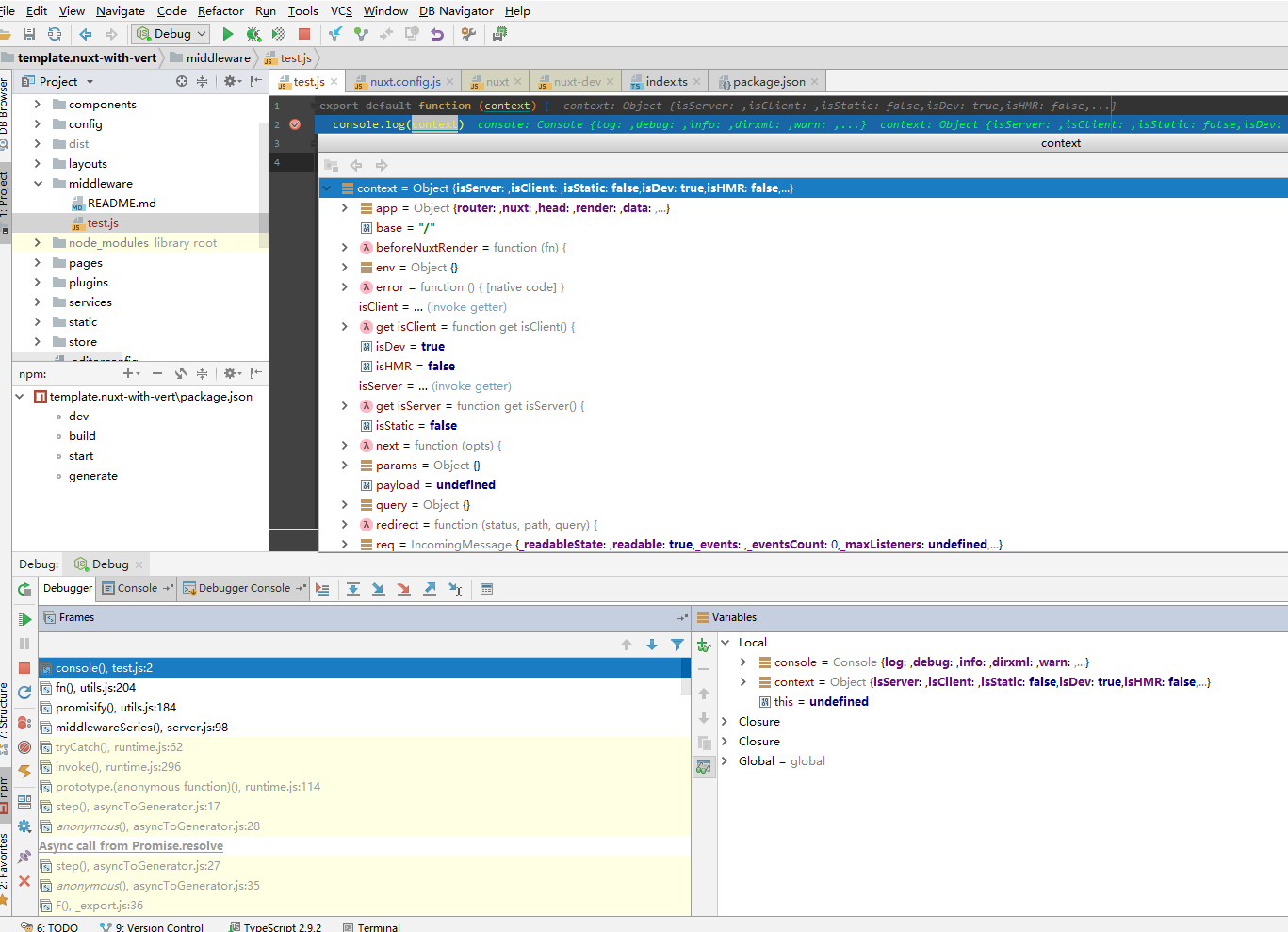Click the Evaluate Expression icon
The width and height of the screenshot is (1288, 932).
(x=486, y=588)
